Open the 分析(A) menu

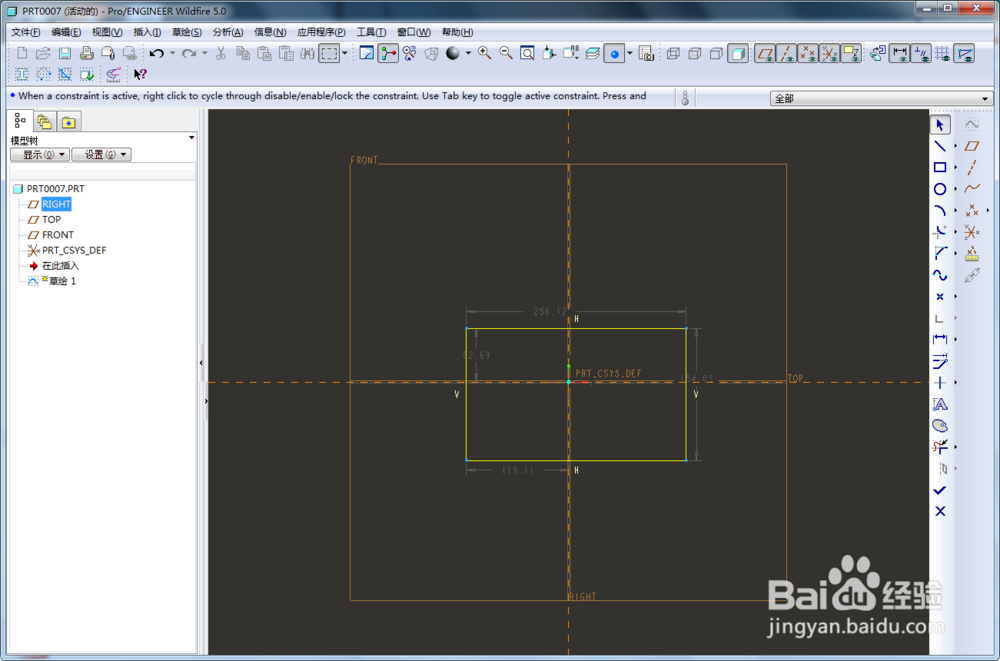(x=228, y=32)
